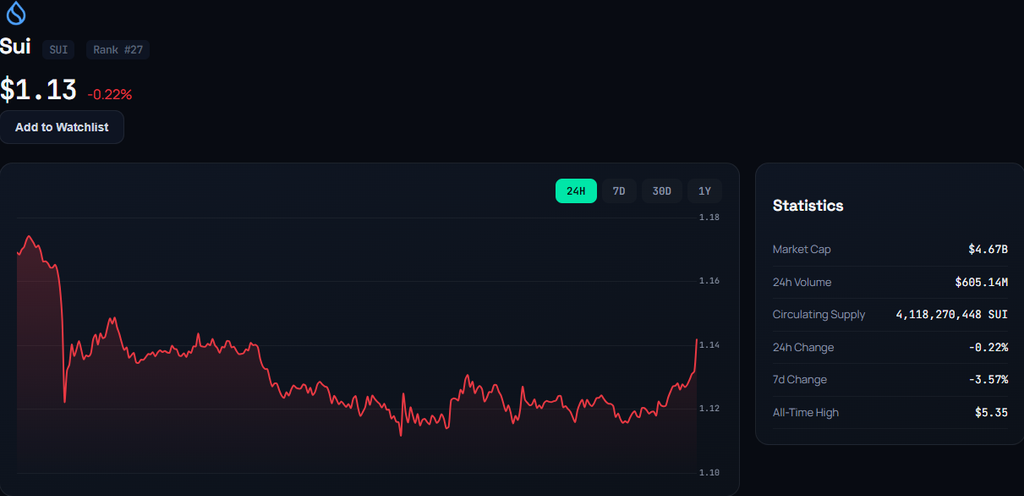Image resolution: width=1024 pixels, height=496 pixels.
Task: Show the 1Y price chart
Action: click(705, 191)
